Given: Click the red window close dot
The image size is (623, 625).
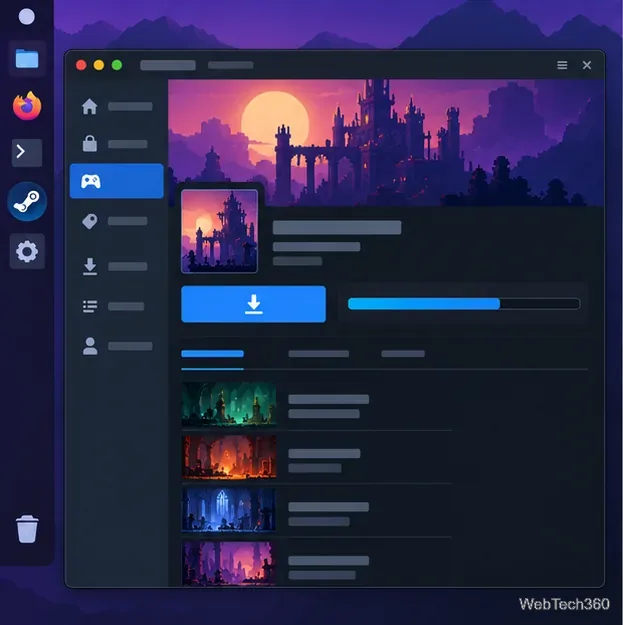Looking at the screenshot, I should [x=81, y=65].
